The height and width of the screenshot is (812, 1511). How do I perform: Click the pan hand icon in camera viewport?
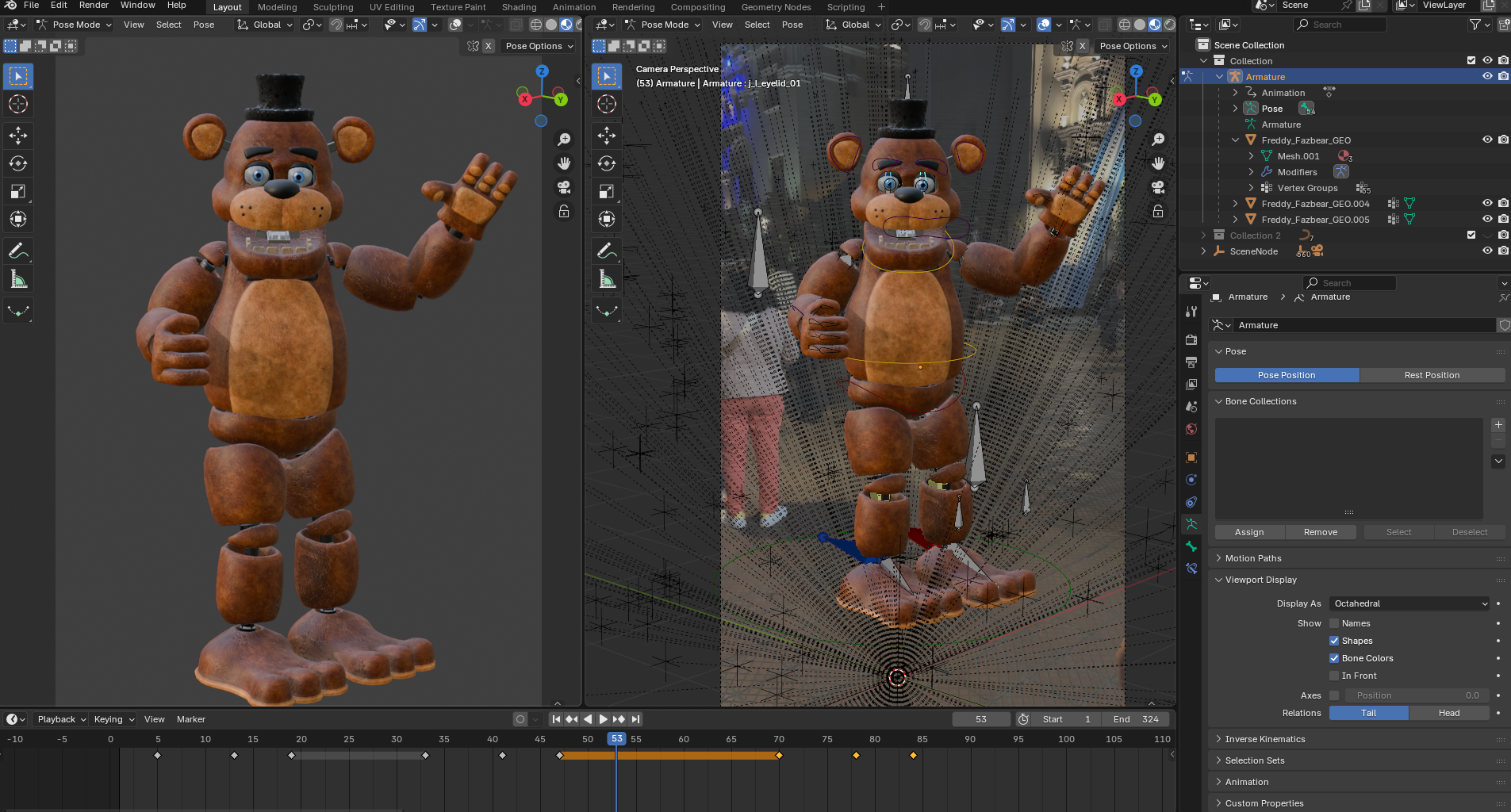point(1158,163)
